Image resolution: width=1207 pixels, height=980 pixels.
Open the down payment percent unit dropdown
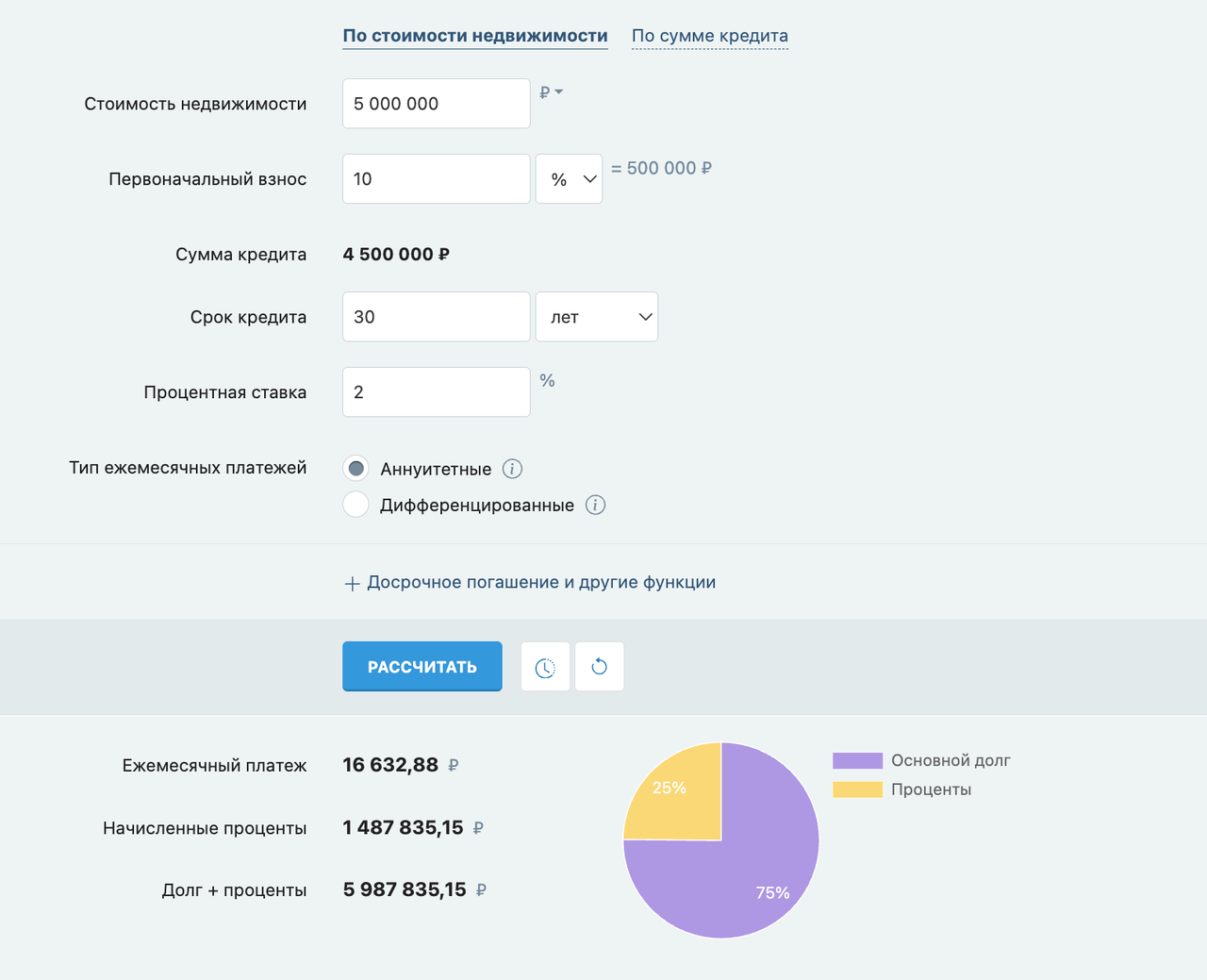click(569, 179)
